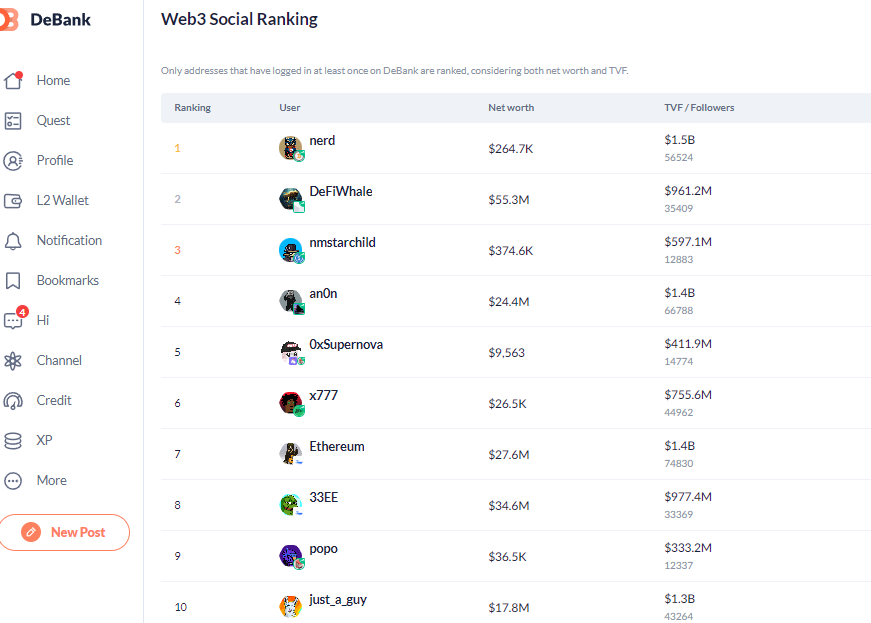Expand the More menu item
The width and height of the screenshot is (871, 623).
point(35,480)
